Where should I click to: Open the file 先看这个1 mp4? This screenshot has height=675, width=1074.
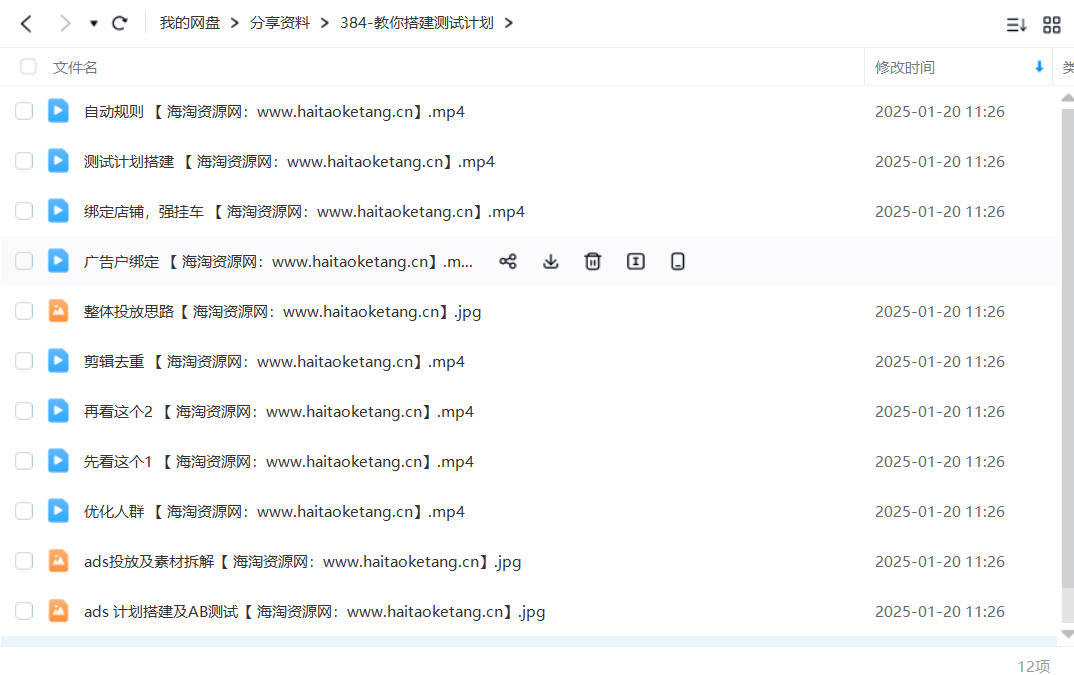[x=279, y=462]
